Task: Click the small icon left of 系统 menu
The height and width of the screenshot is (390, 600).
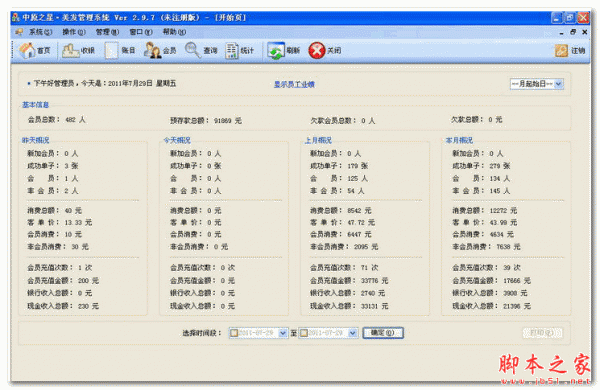Action: [19, 32]
